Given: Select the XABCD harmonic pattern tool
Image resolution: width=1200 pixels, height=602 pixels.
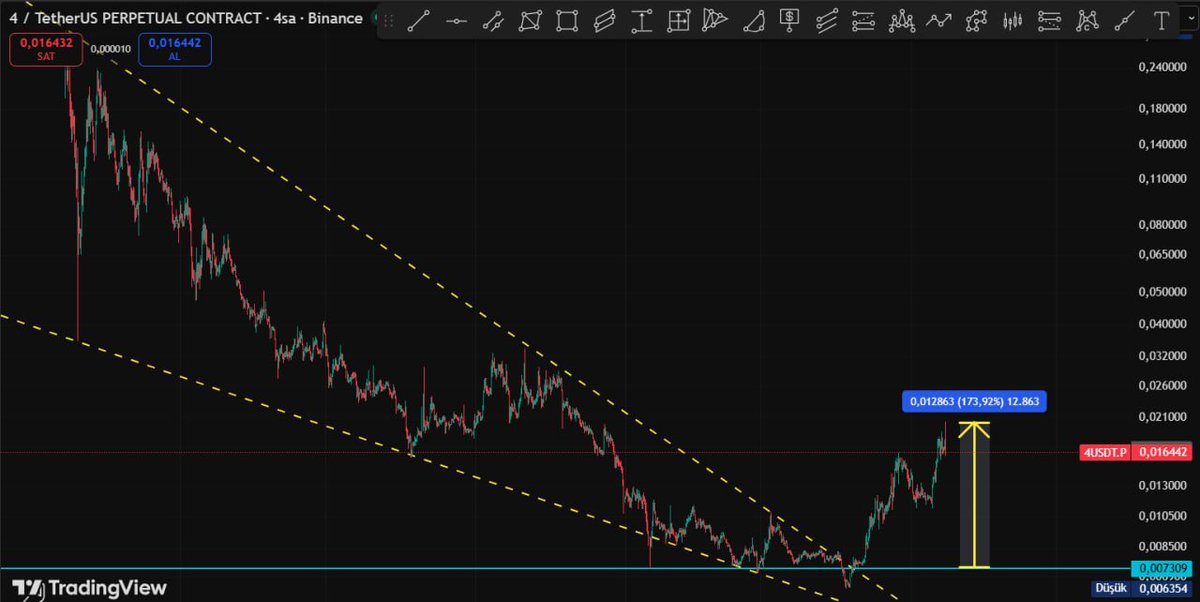Looking at the screenshot, I should pyautogui.click(x=1087, y=20).
